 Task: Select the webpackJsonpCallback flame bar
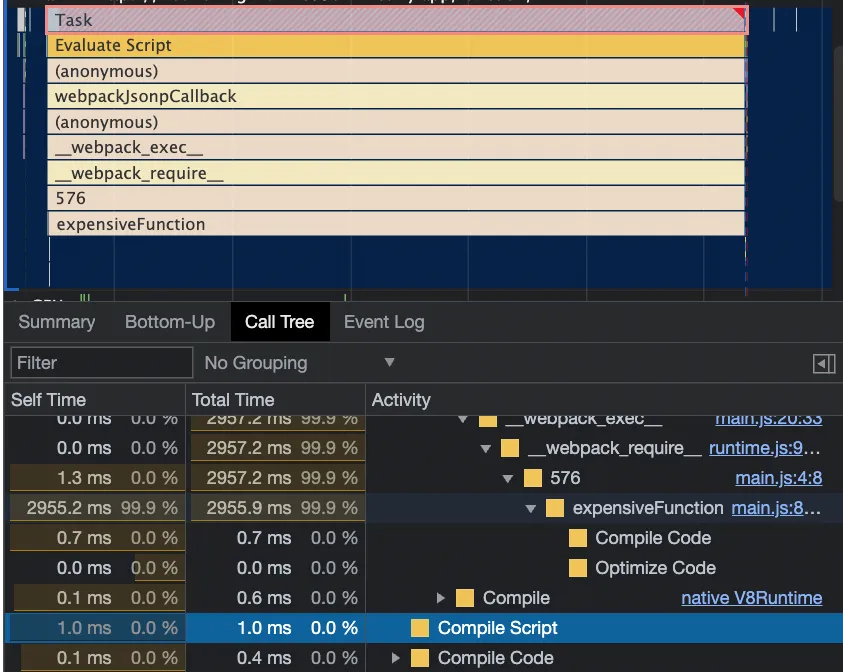tap(396, 96)
